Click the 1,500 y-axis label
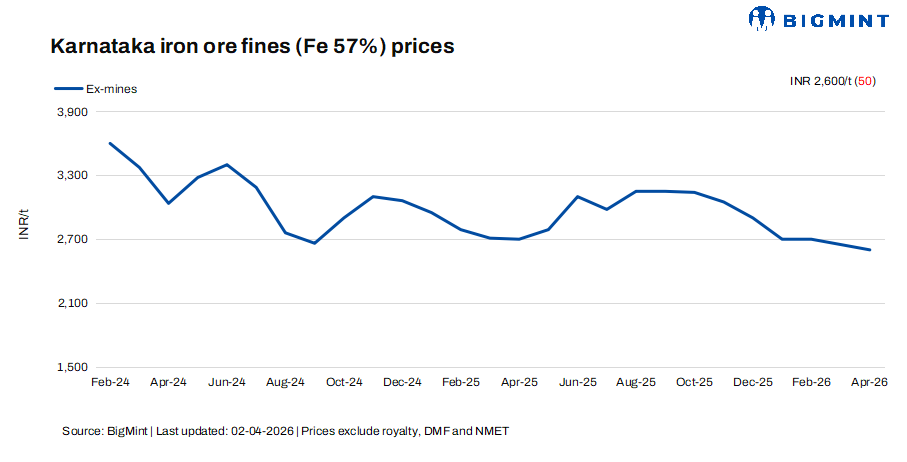The width and height of the screenshot is (907, 462). coord(73,367)
